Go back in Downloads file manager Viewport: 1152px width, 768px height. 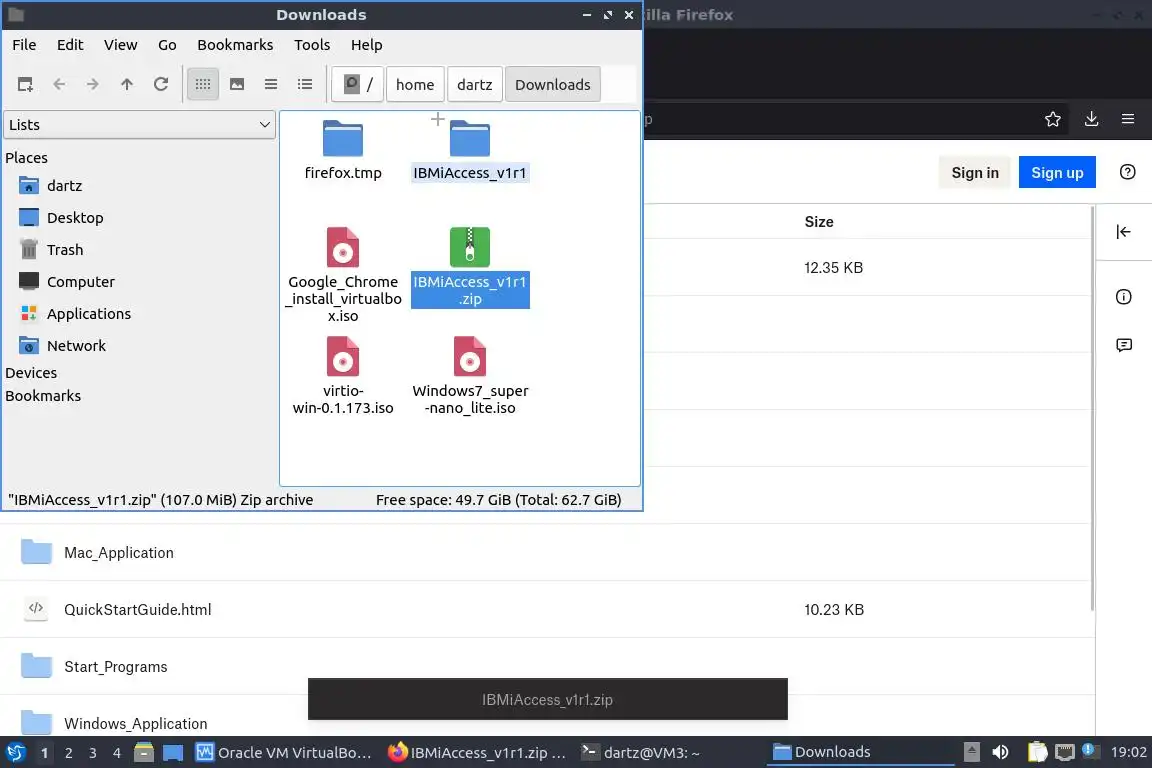(60, 85)
